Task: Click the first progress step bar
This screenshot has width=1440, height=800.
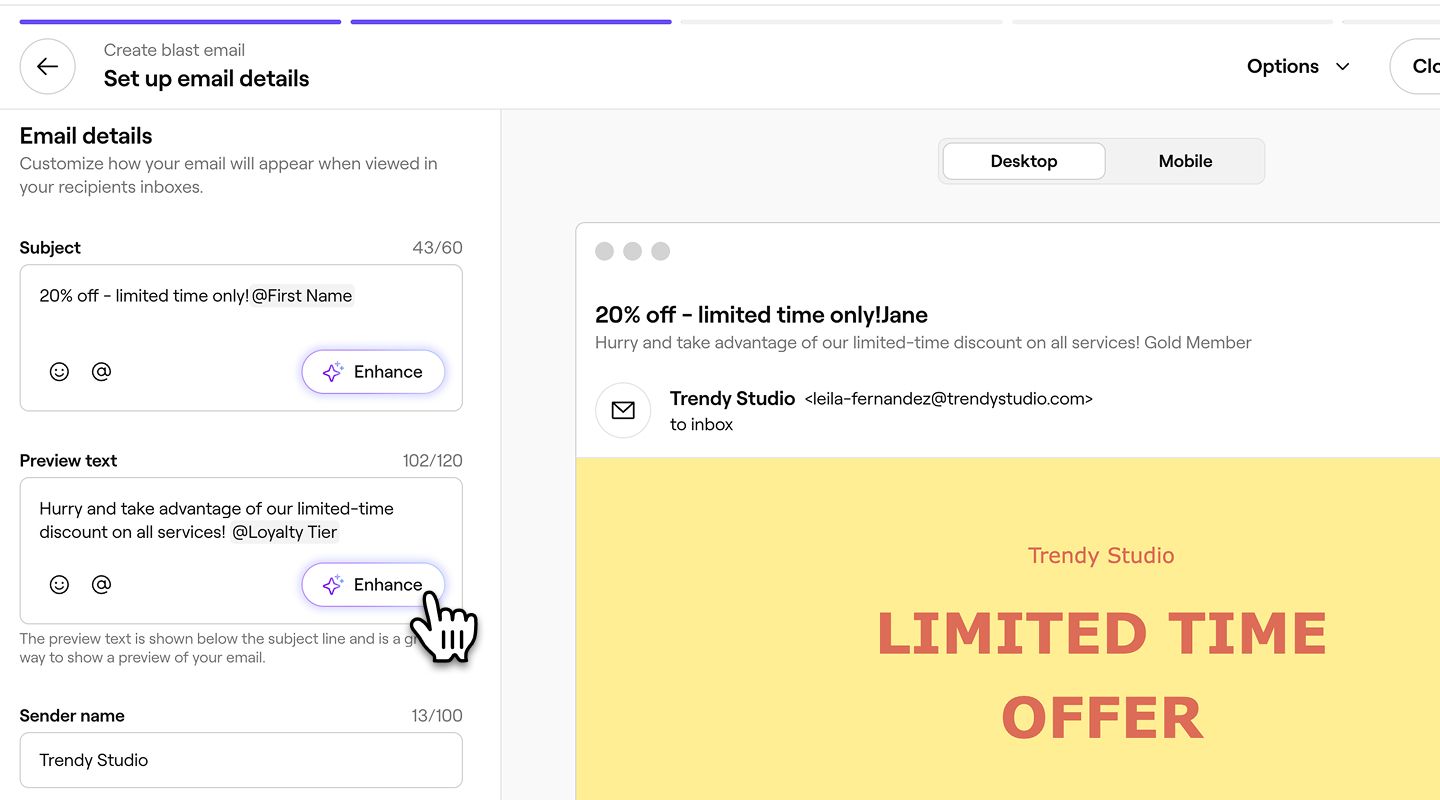Action: coord(180,21)
